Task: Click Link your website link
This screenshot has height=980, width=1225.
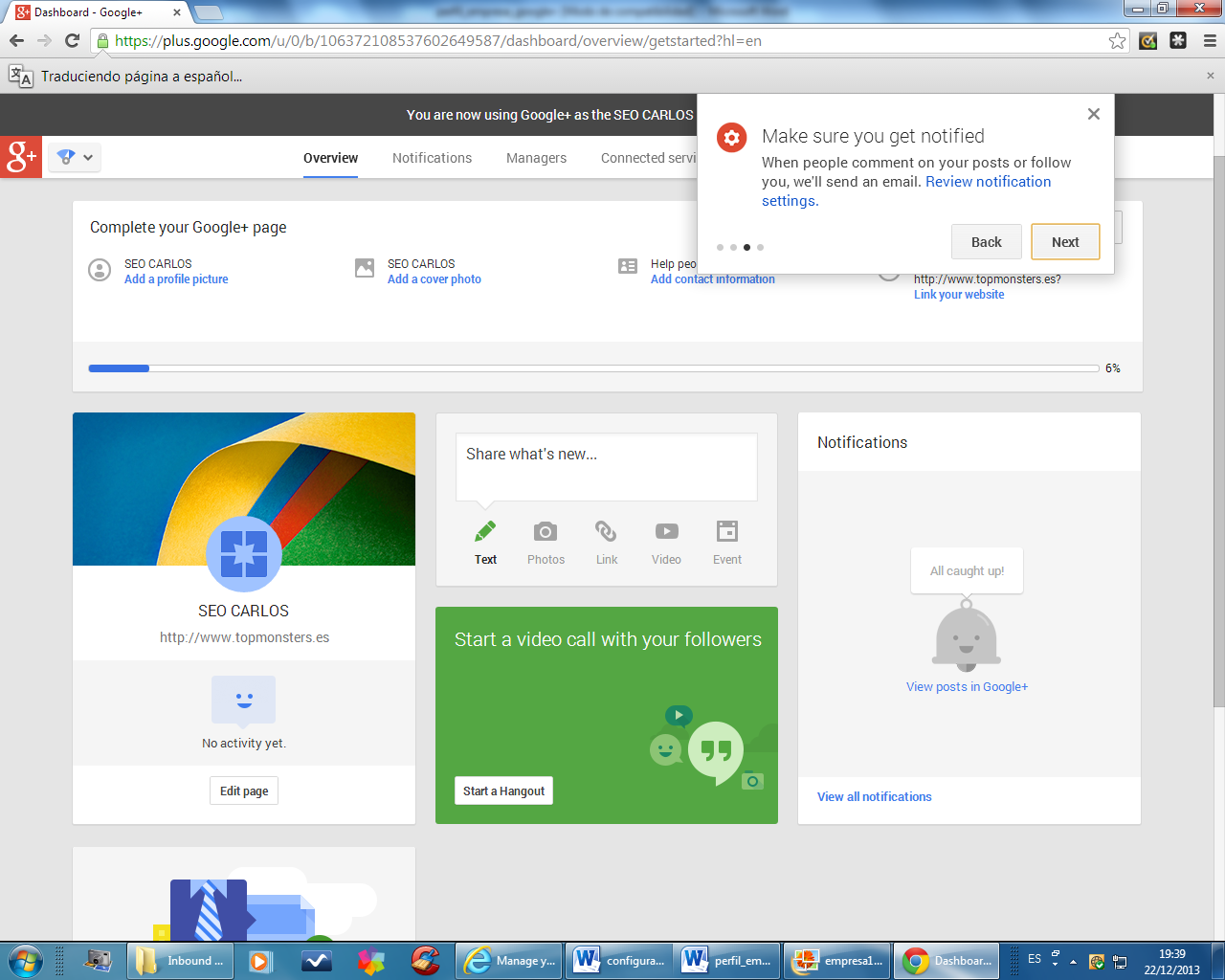Action: click(959, 295)
